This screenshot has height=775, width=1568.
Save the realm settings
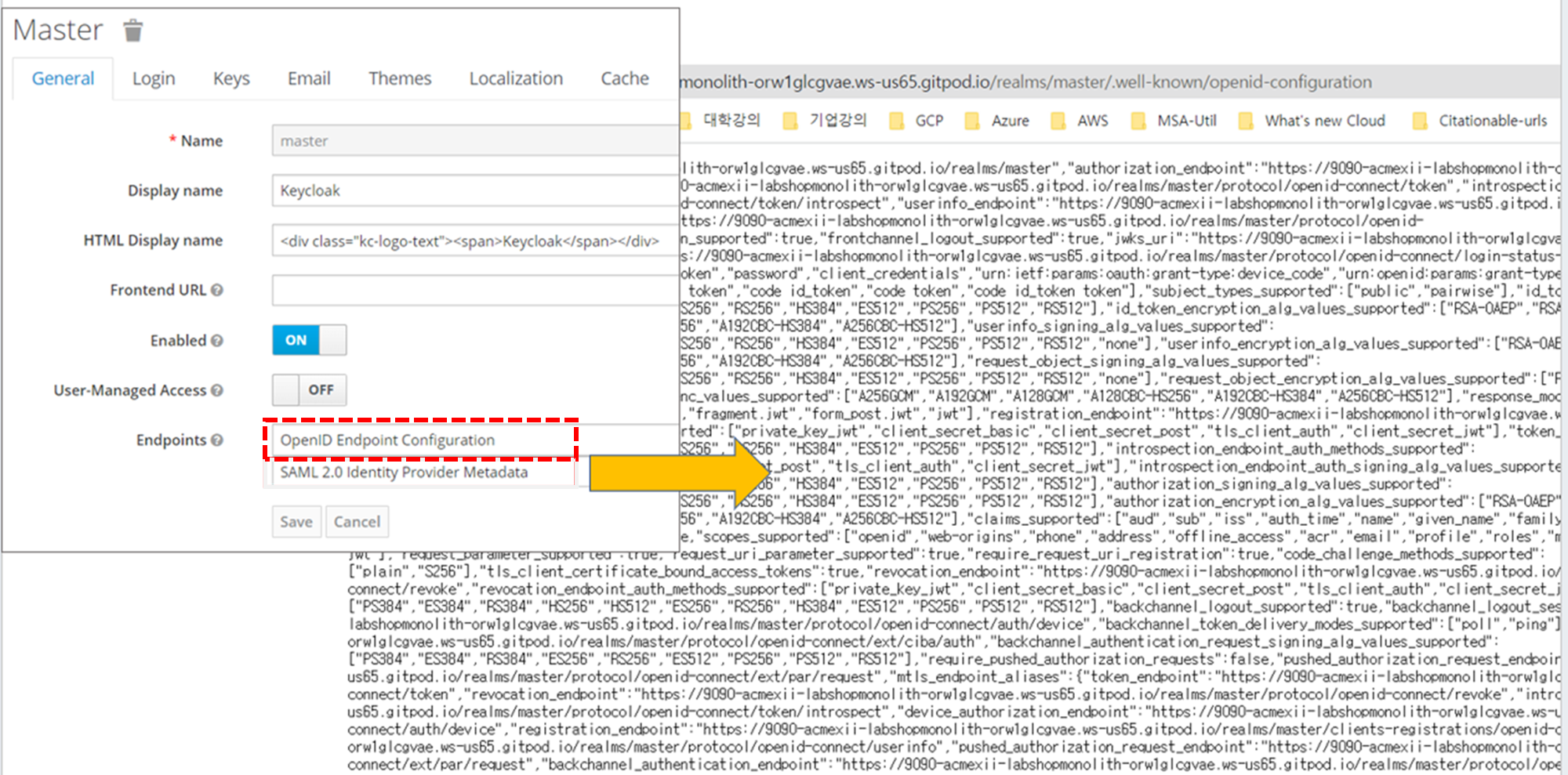coord(296,522)
